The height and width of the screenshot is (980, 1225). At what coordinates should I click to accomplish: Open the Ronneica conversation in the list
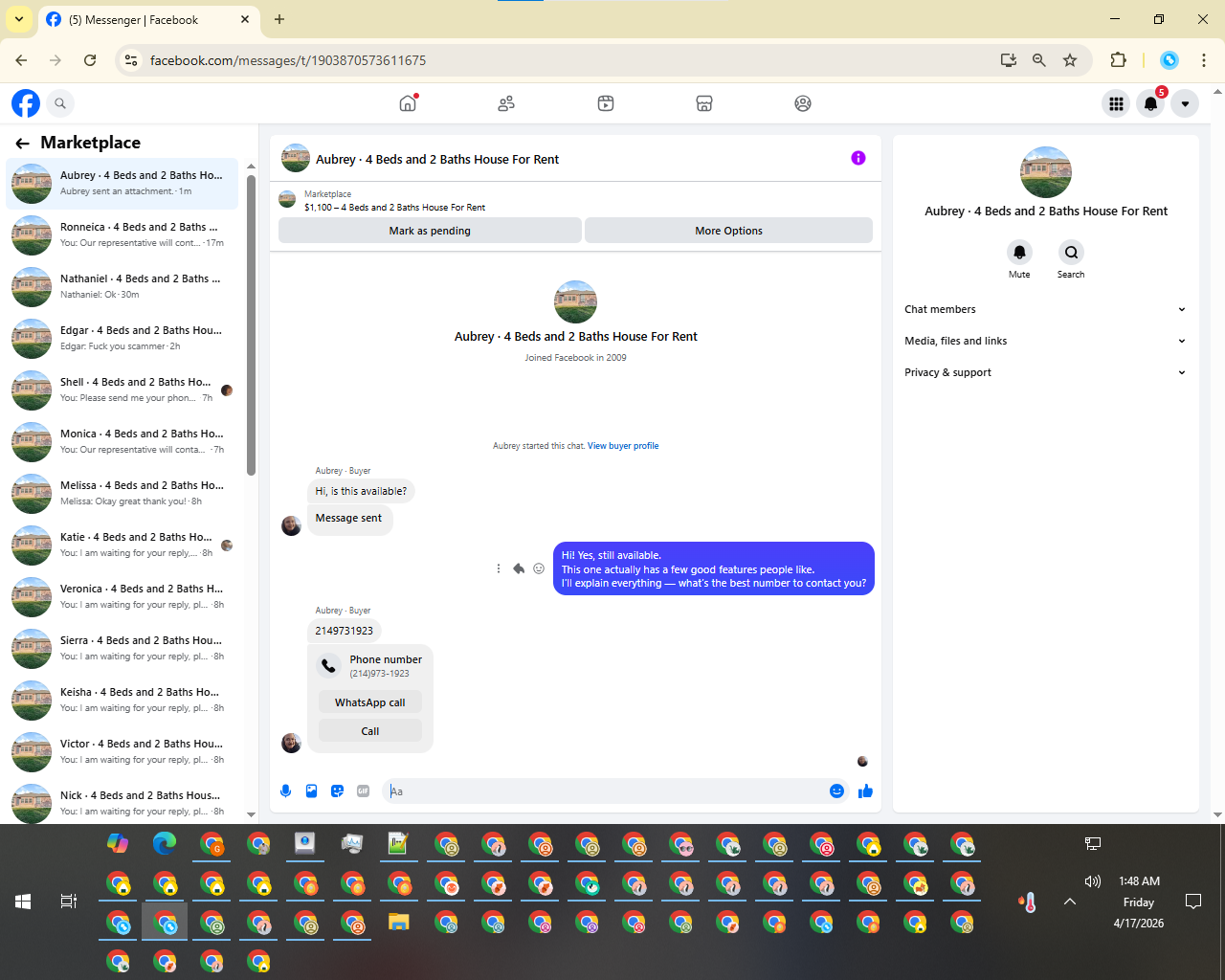[x=122, y=234]
